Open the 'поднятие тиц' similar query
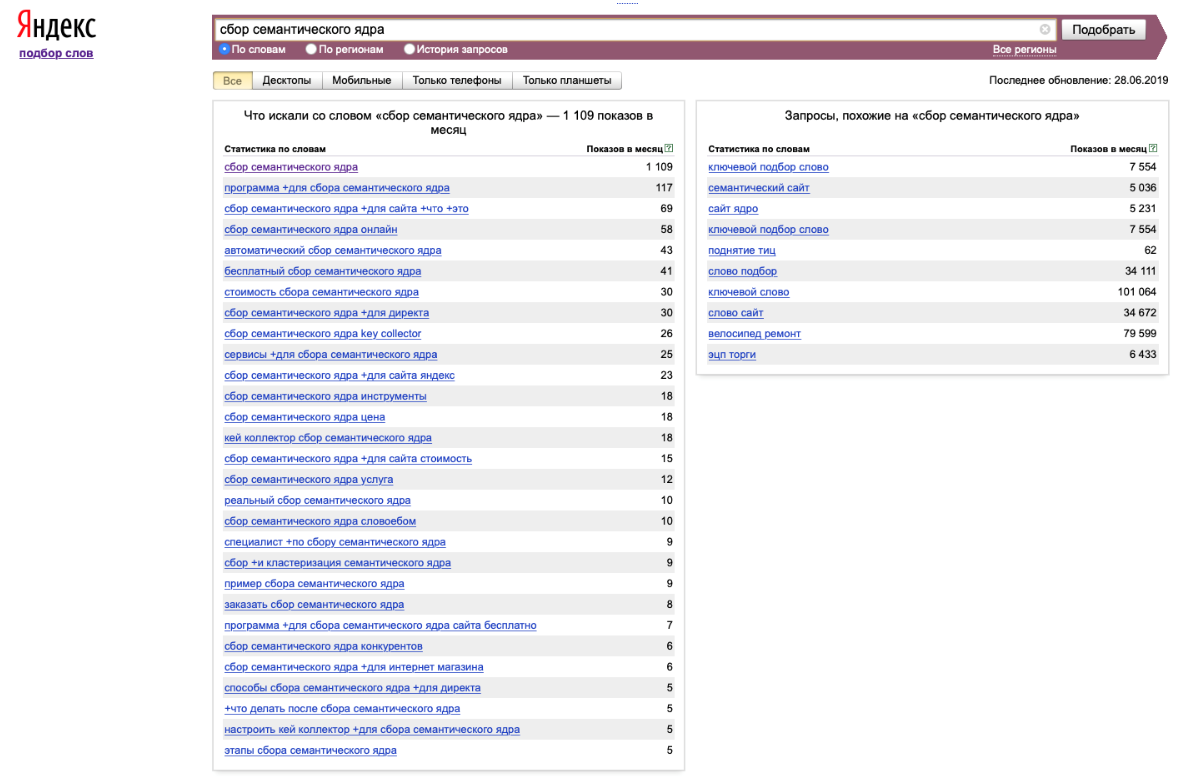 741,250
